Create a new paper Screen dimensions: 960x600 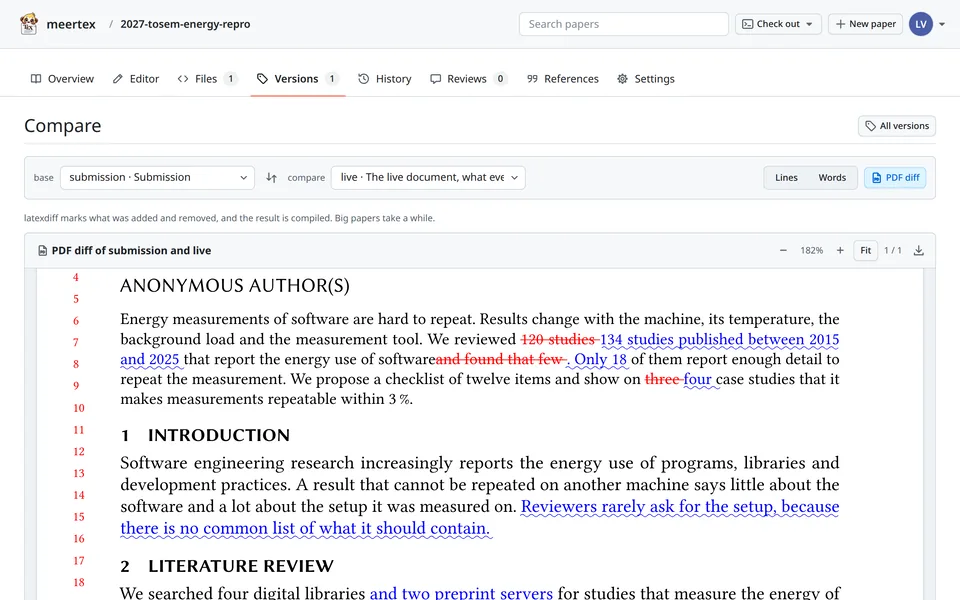[x=865, y=24]
